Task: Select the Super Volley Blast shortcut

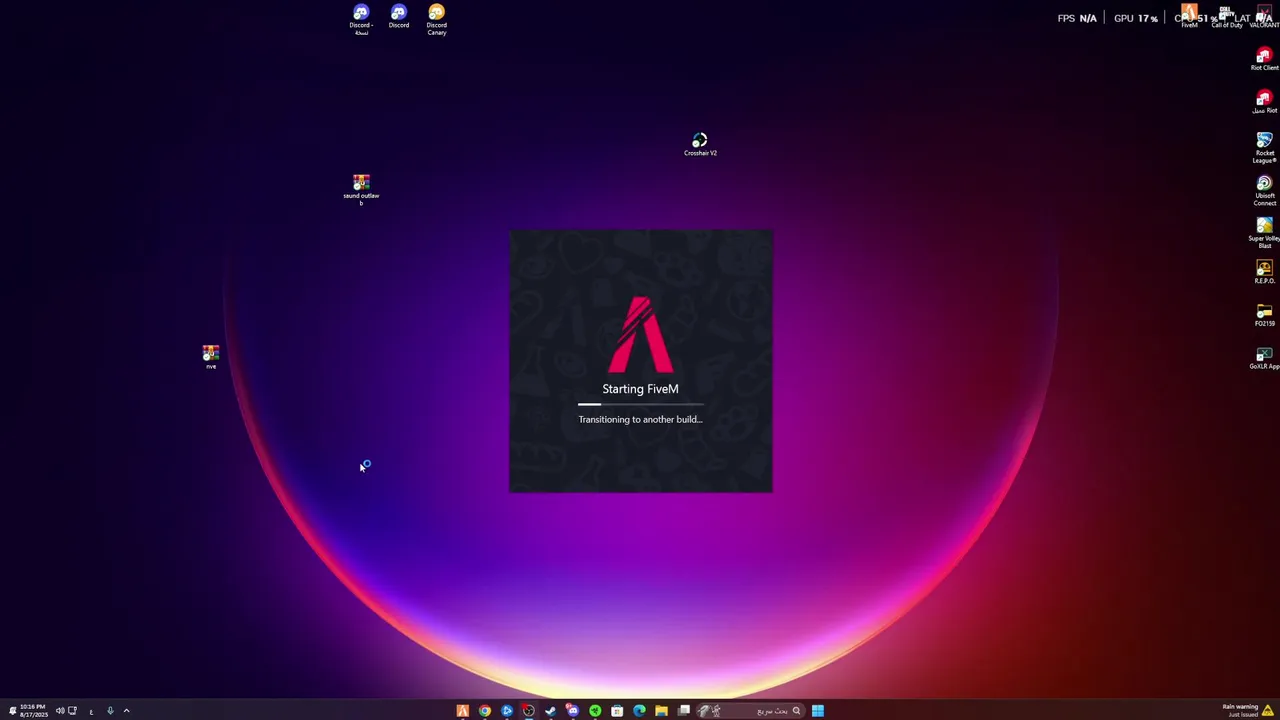Action: click(x=1264, y=233)
